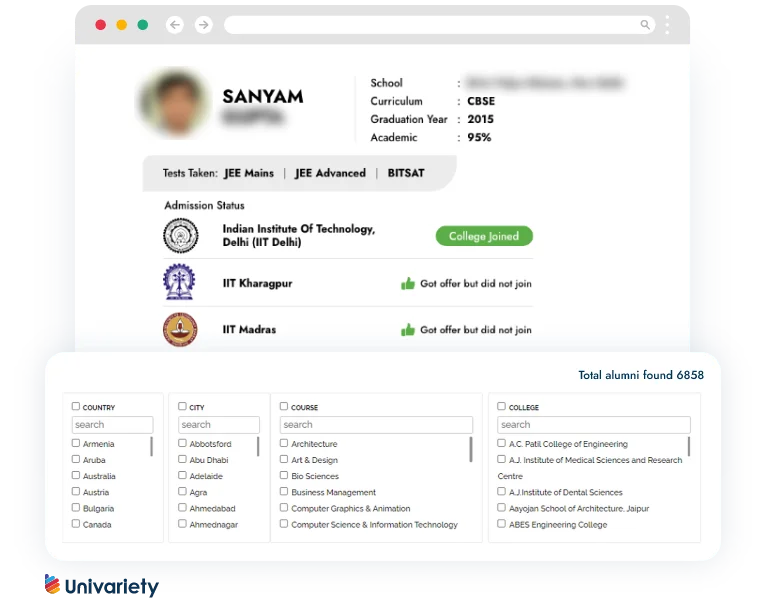Toggle the select-all COUNTRY checkbox
766x606 pixels.
(76, 406)
